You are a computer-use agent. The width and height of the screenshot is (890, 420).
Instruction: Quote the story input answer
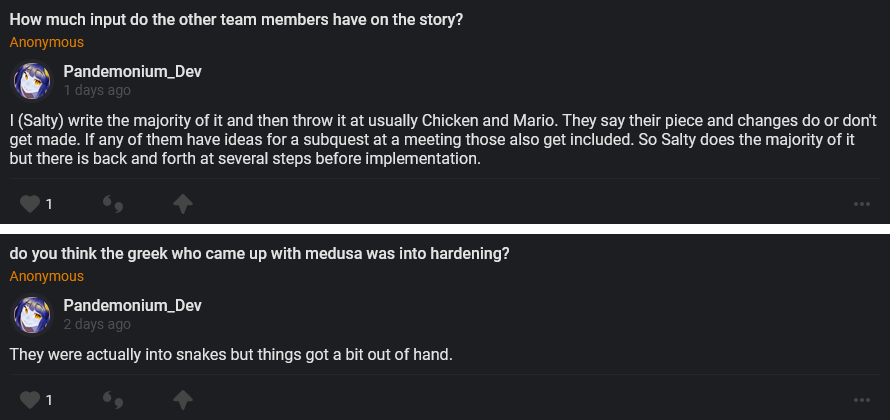click(x=113, y=204)
